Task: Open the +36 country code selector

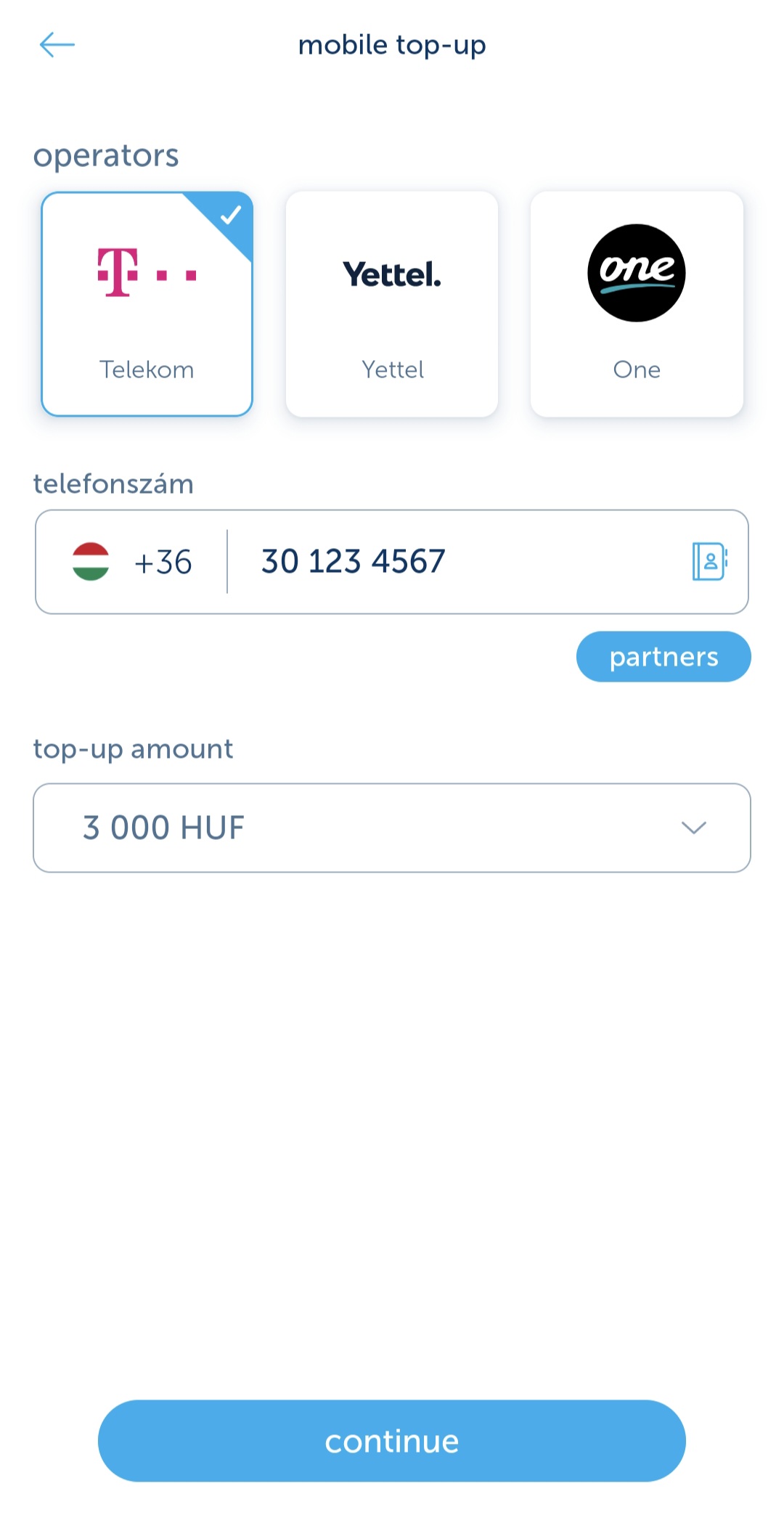Action: [163, 562]
